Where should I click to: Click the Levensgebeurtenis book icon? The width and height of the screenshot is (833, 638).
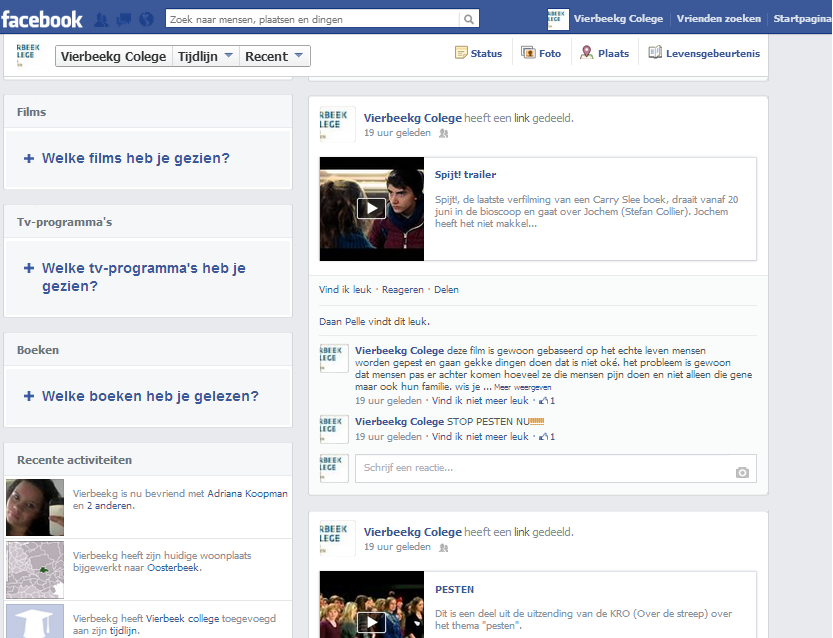coord(655,52)
